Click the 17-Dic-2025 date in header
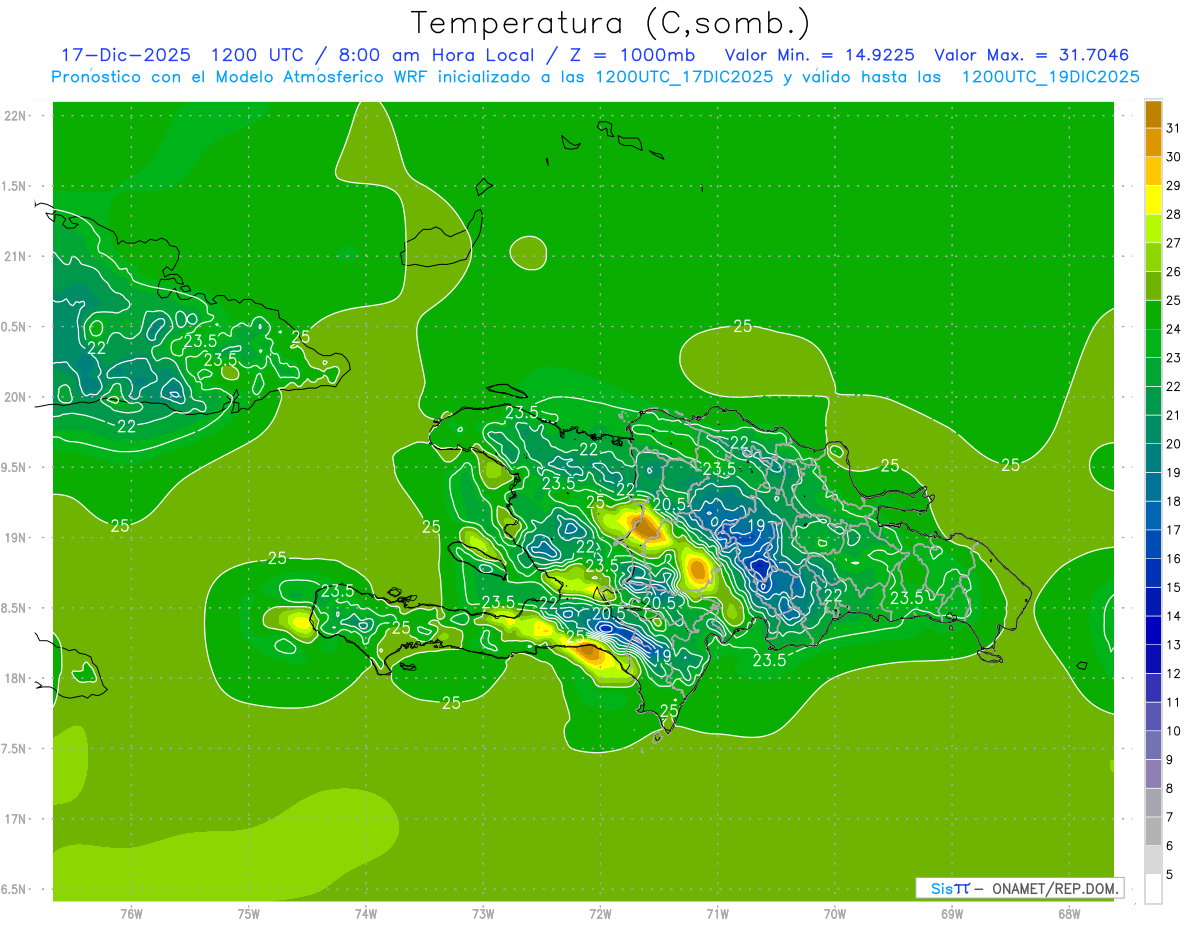Screen dimensions: 1200x927 point(126,55)
